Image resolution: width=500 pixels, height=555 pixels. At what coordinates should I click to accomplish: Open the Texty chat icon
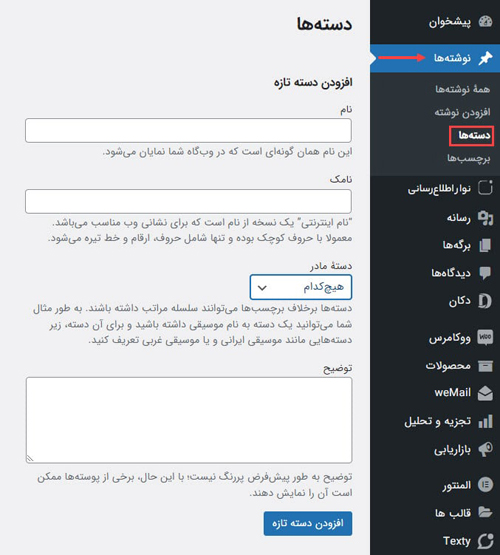[485, 541]
